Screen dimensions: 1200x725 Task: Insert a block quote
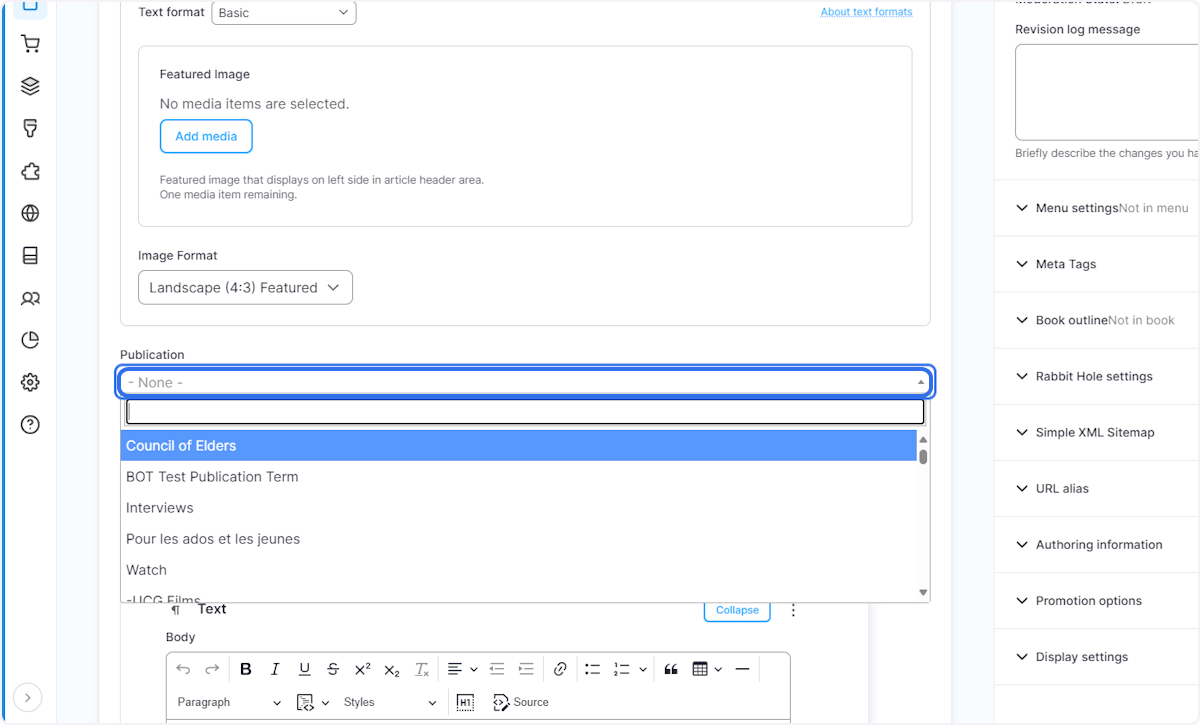(671, 669)
